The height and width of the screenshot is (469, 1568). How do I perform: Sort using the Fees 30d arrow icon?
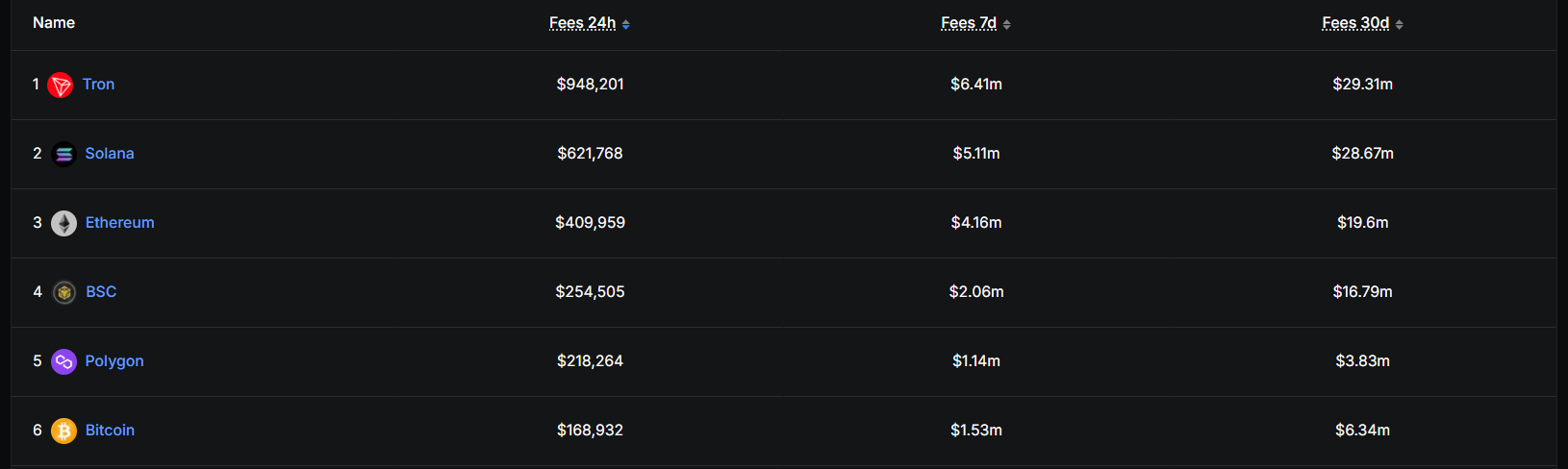(x=1400, y=25)
